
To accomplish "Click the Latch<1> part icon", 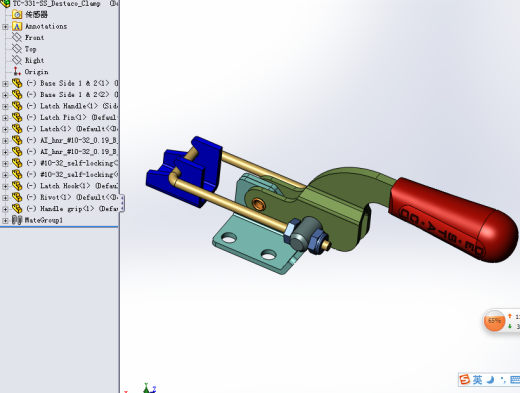I will 17,128.
